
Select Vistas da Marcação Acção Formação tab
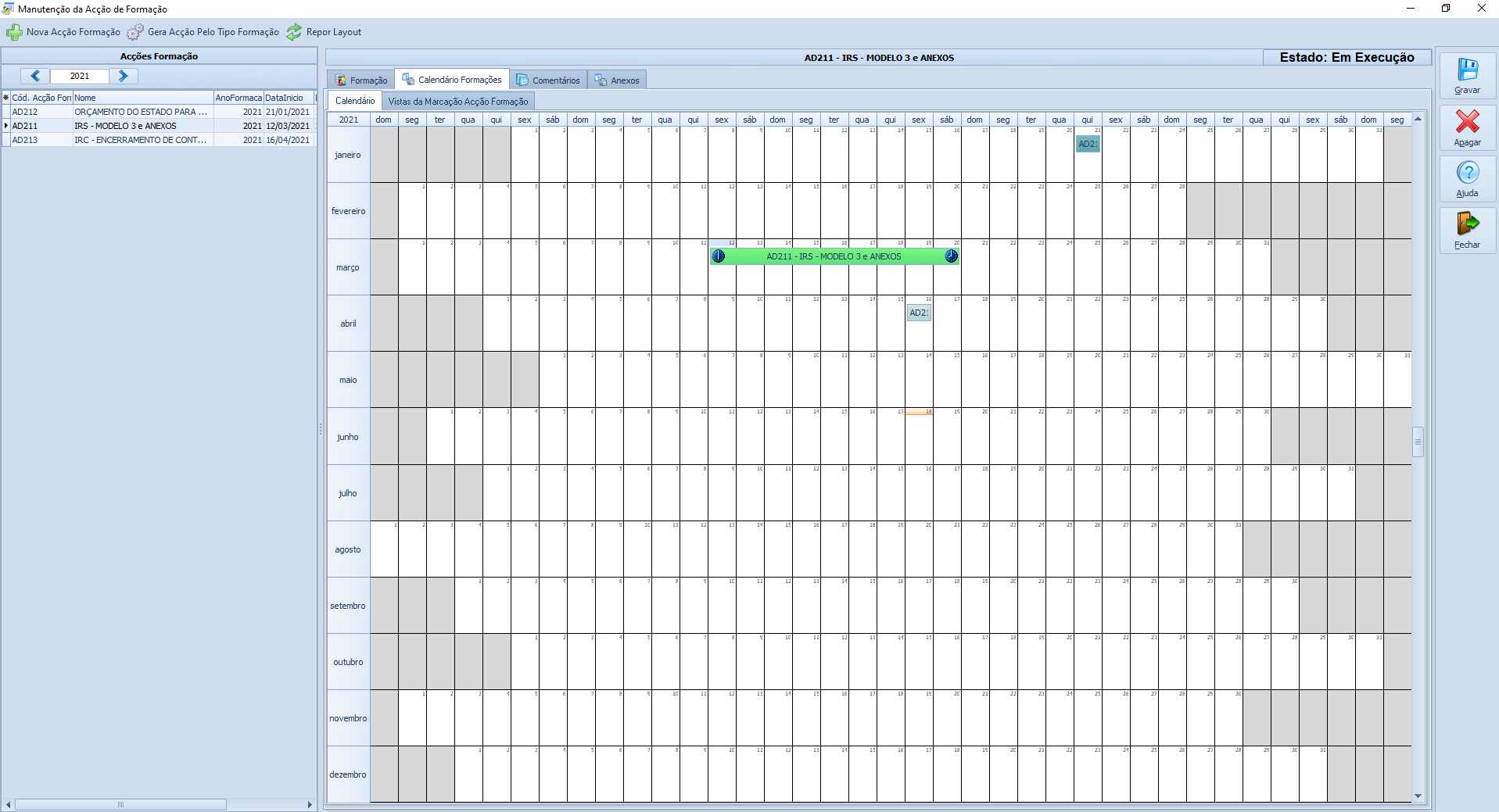(x=458, y=102)
